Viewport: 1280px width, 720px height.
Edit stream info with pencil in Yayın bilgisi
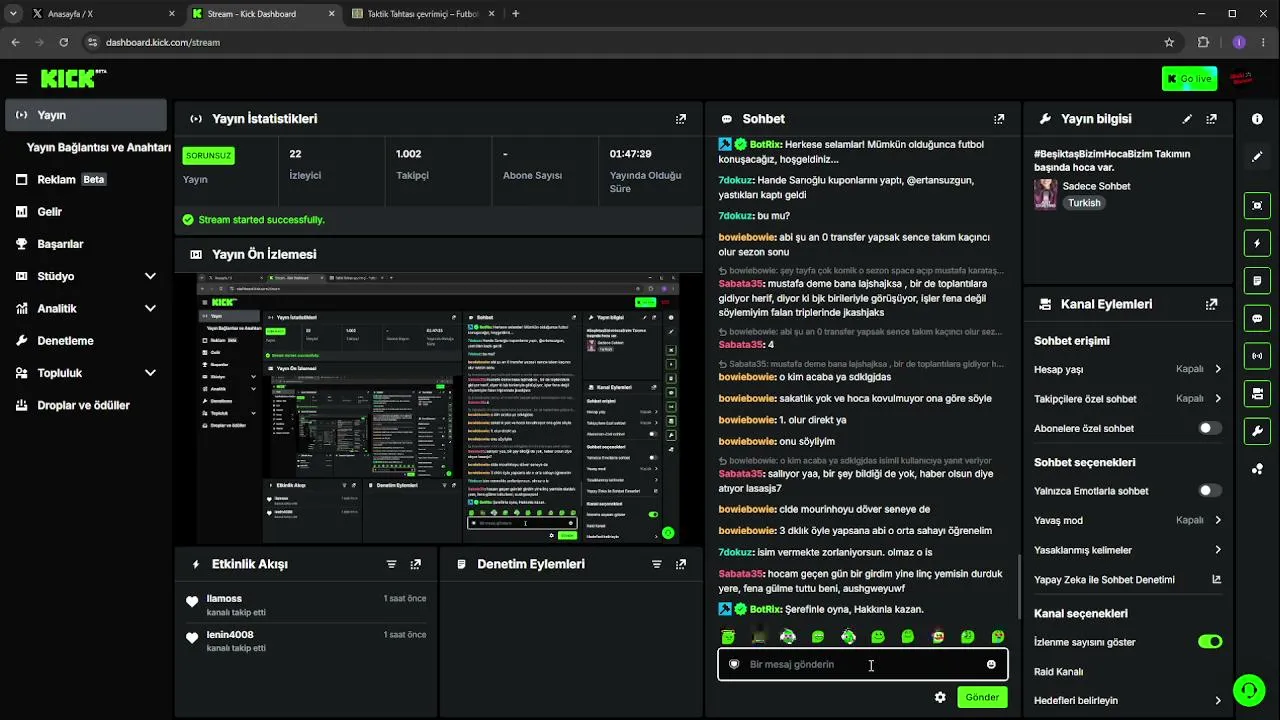click(x=1187, y=119)
